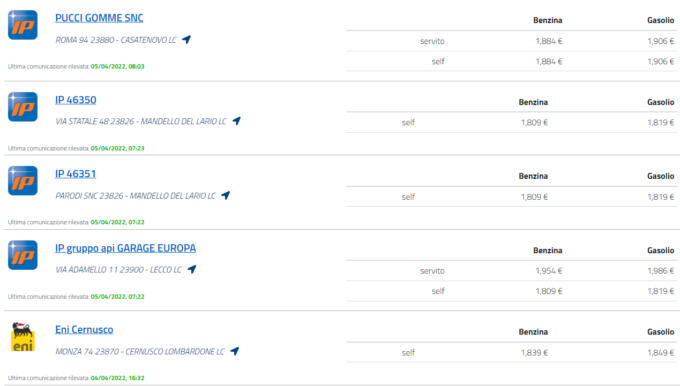Select GARAGE EUROPA servito Gasolio price 1,986 €

point(660,271)
